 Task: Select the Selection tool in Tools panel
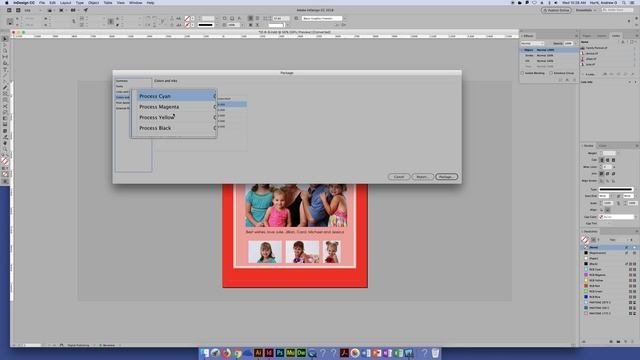(5, 39)
